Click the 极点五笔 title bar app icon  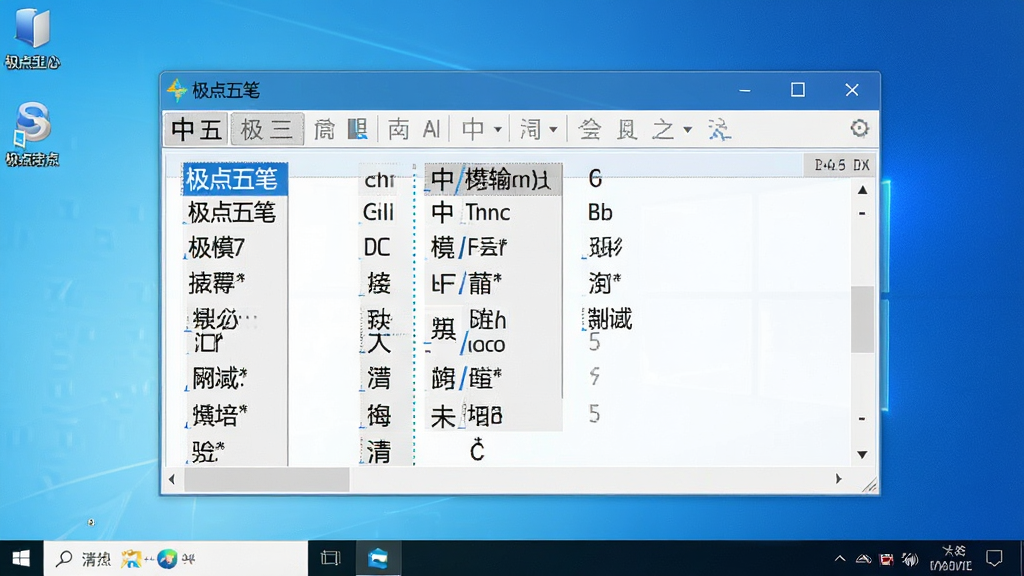coord(176,90)
